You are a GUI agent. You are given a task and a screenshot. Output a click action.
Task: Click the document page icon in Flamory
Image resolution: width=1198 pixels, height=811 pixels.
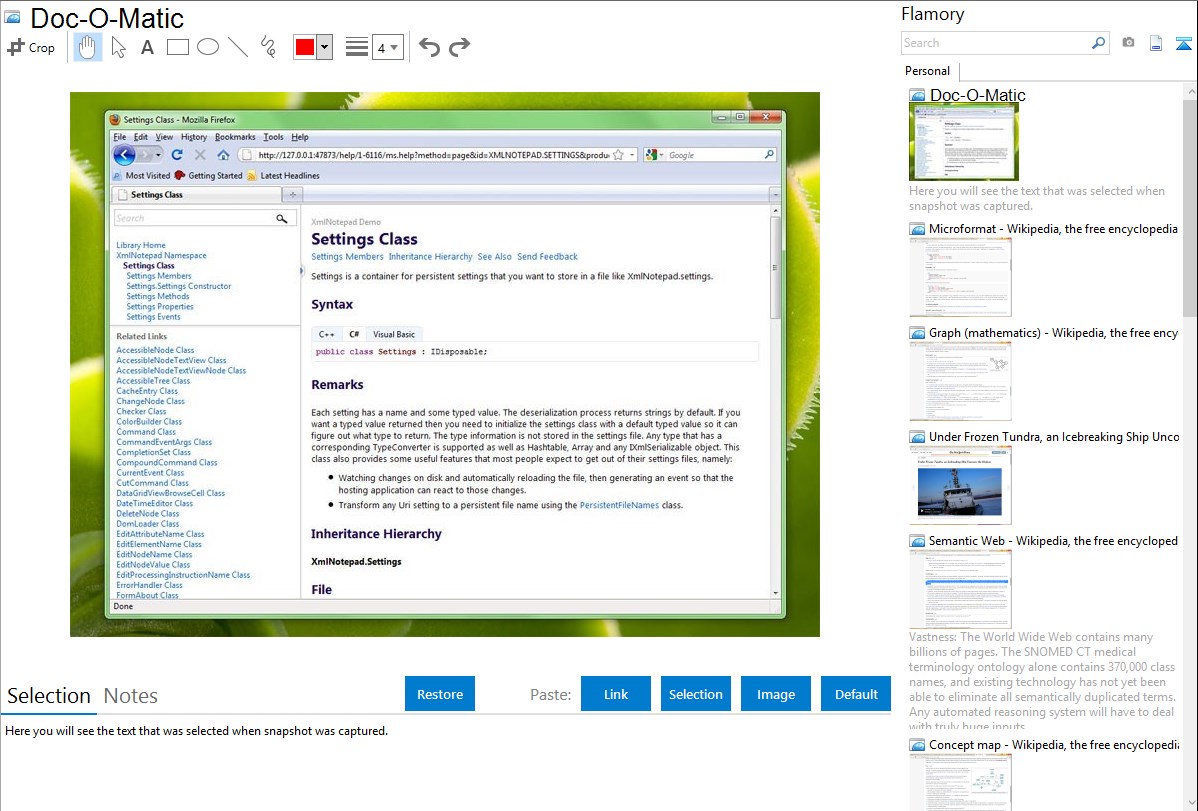click(x=1156, y=44)
